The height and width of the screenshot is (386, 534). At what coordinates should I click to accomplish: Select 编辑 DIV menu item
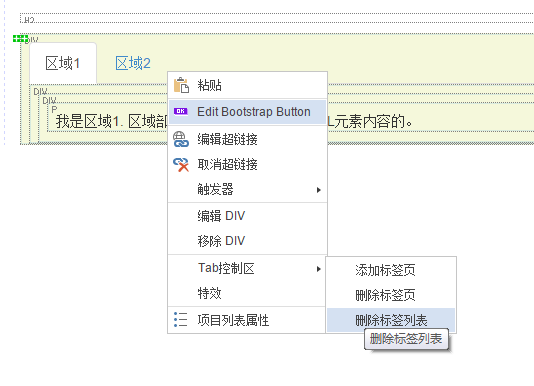tap(248, 216)
